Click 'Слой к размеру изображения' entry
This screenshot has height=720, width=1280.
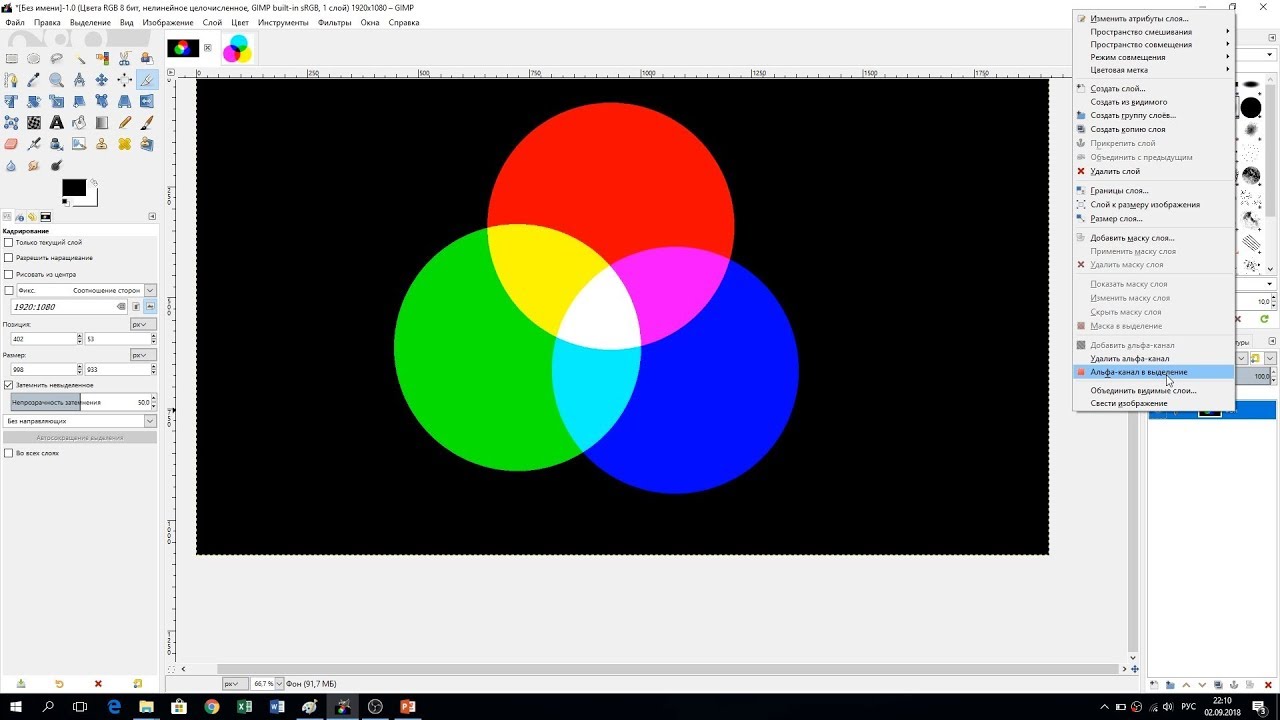point(1153,204)
